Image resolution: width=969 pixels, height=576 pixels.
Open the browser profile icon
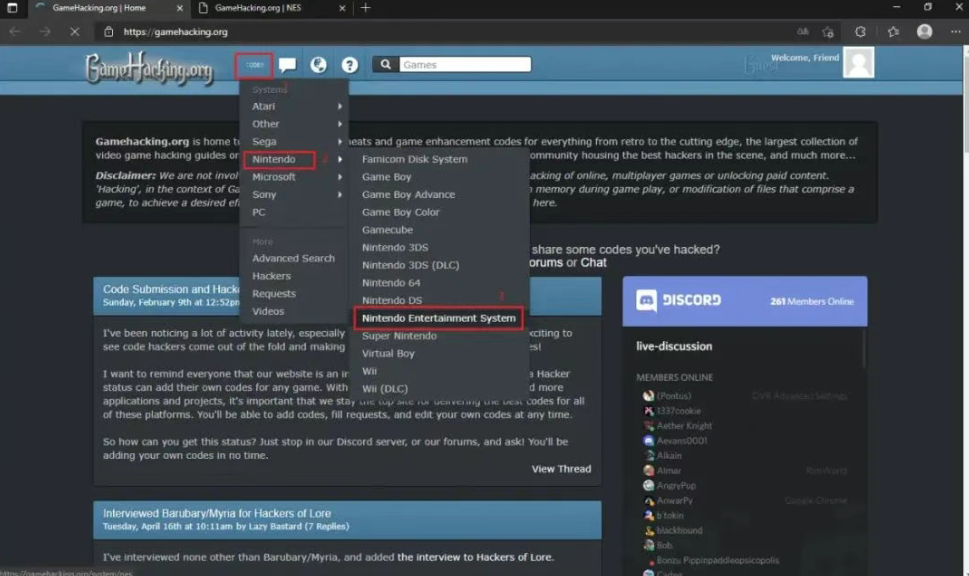point(925,32)
